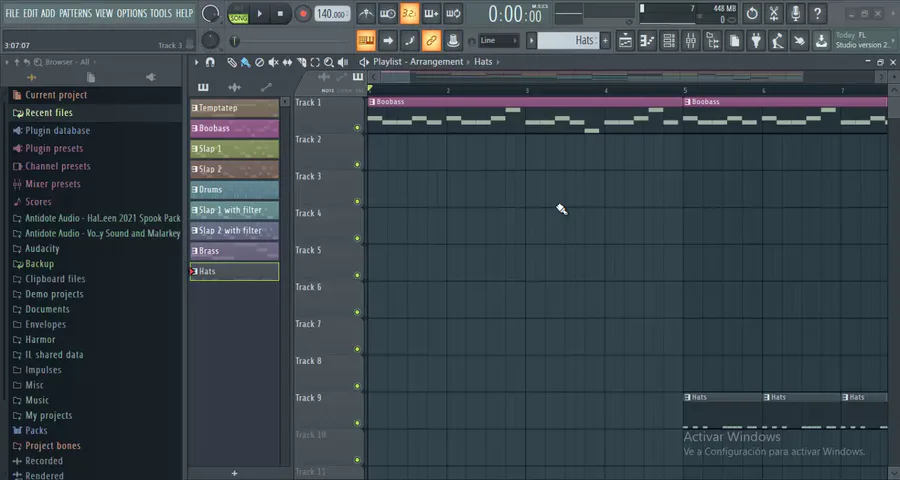The height and width of the screenshot is (480, 900).
Task: Open the Hats pattern selector
Action: [567, 41]
